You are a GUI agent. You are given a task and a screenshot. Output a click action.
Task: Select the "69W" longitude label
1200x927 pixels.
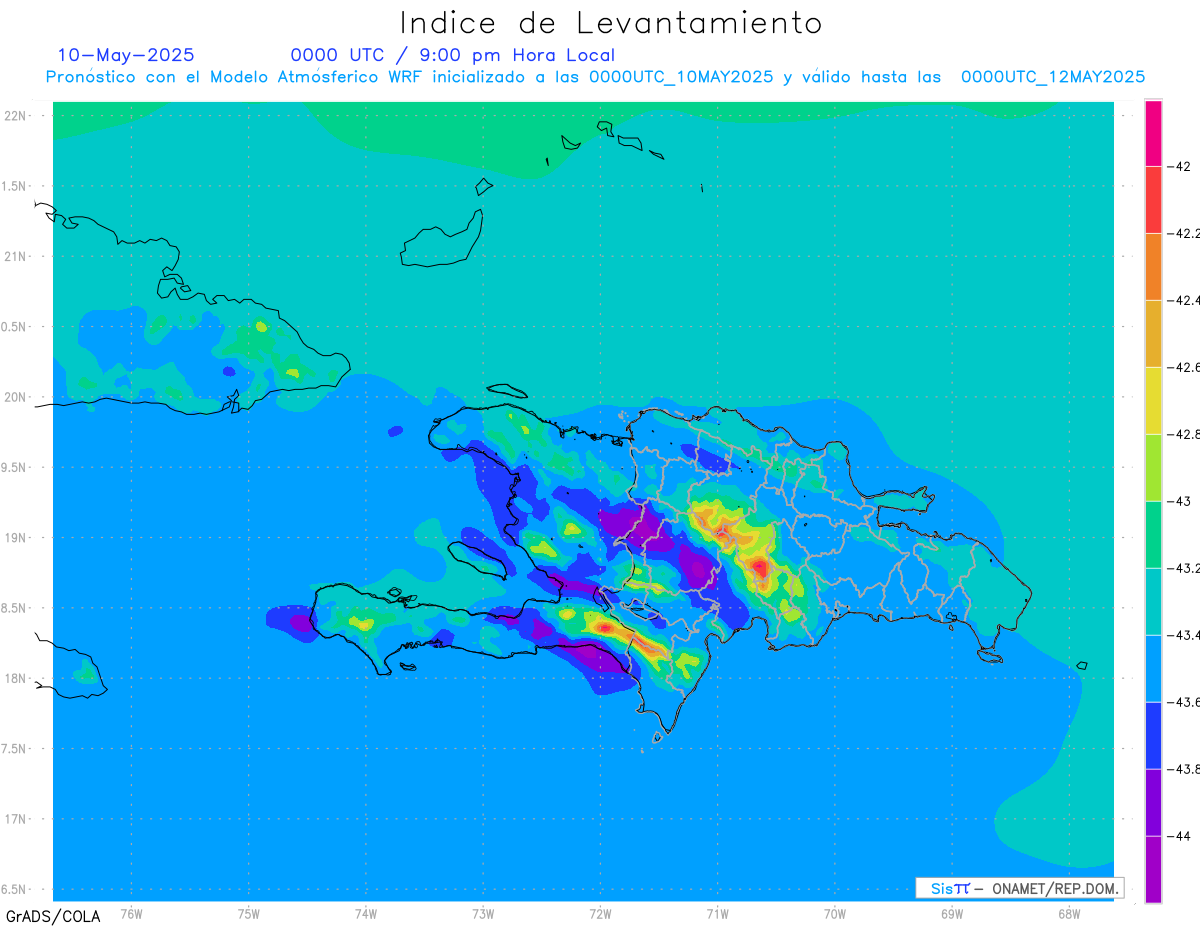click(x=952, y=912)
